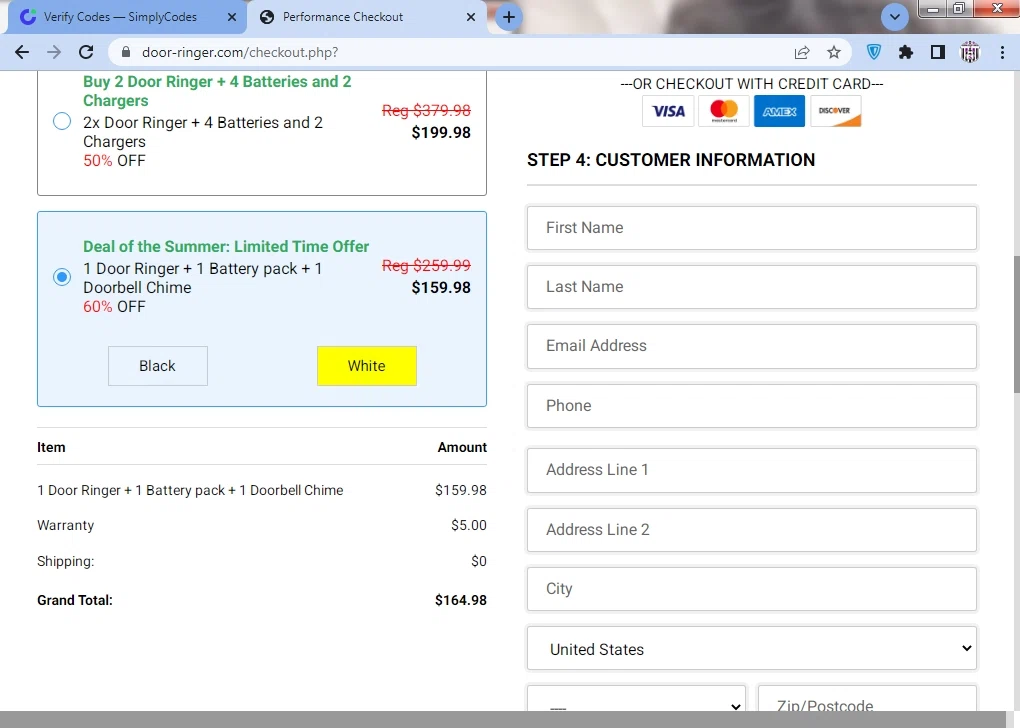Open the profile avatar menu
Viewport: 1020px width, 728px height.
pyautogui.click(x=969, y=53)
